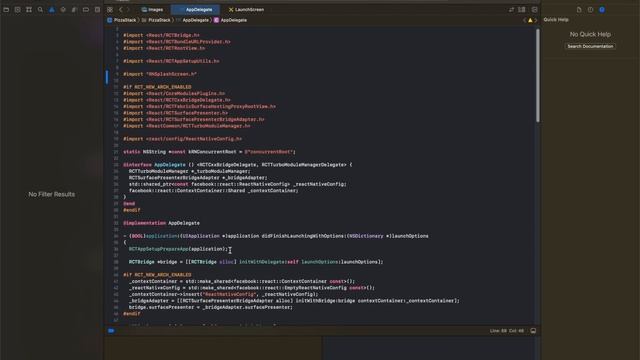Click the Quick Help heading
Image resolution: width=640 pixels, height=360 pixels.
[x=556, y=20]
